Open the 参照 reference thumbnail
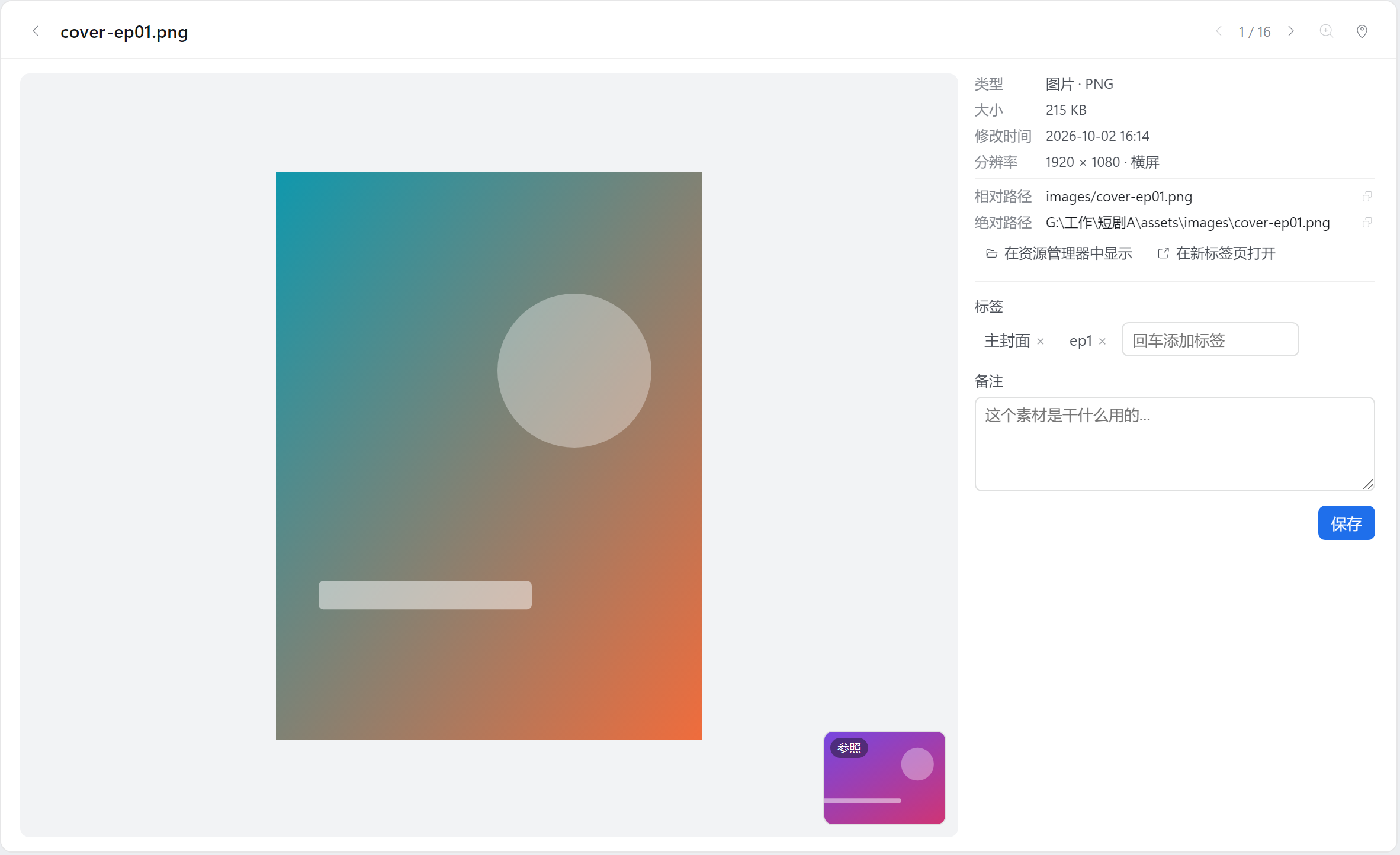 885,778
